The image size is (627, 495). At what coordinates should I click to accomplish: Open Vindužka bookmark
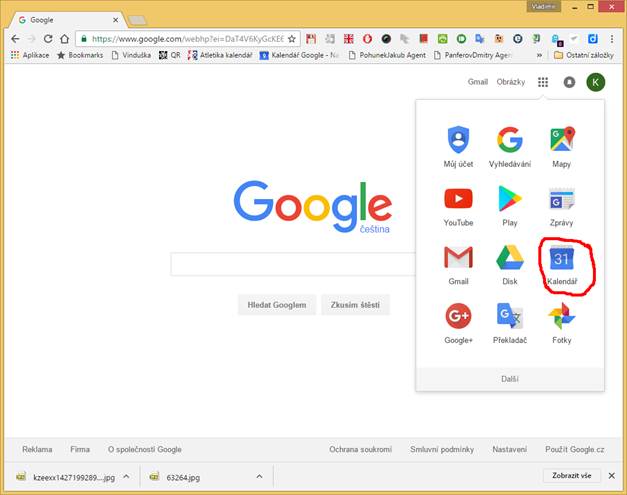pos(131,55)
